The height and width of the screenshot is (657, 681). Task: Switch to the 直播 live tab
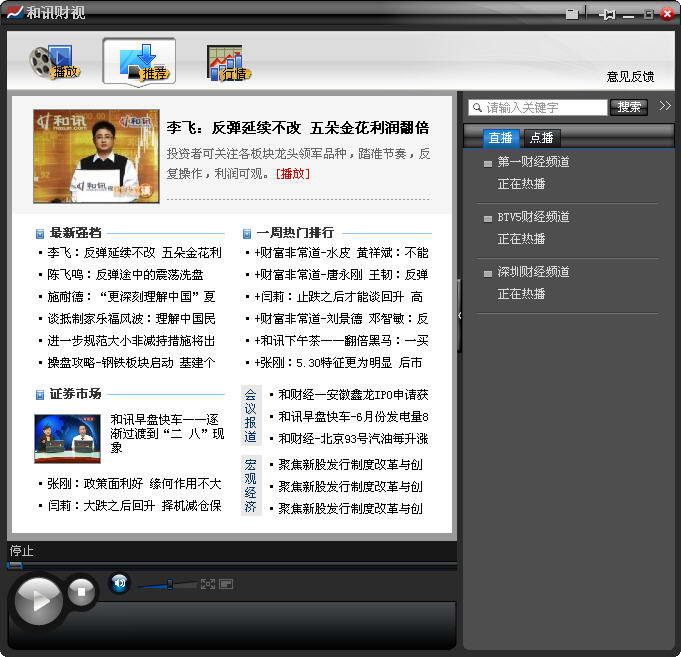point(501,138)
